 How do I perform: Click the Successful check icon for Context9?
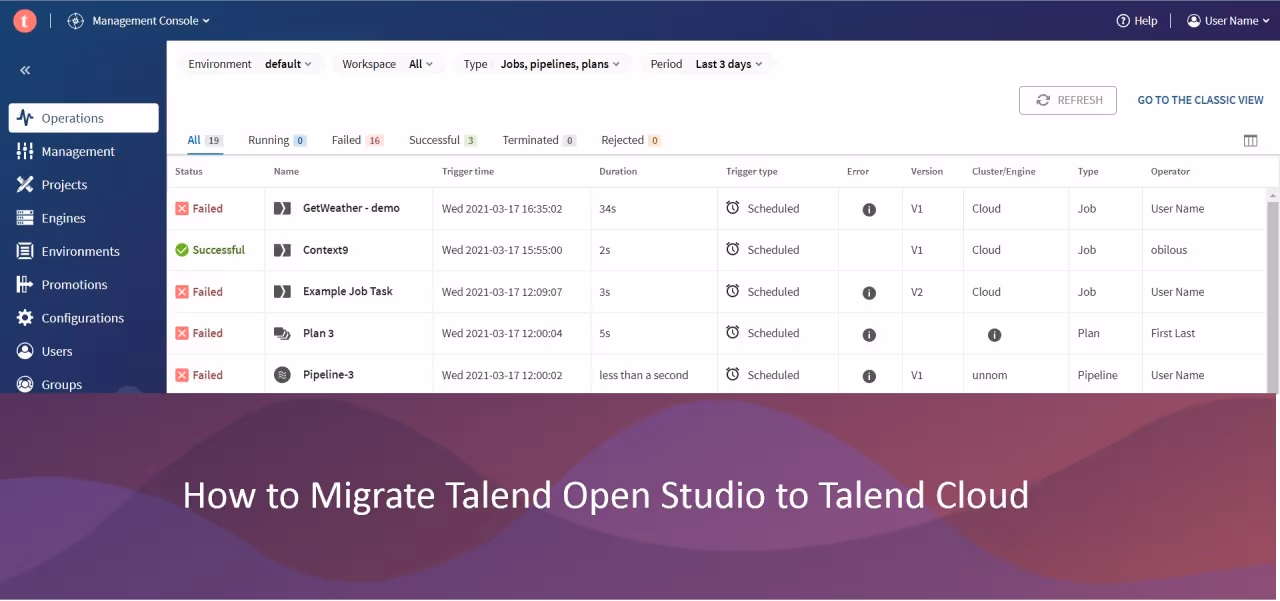click(182, 250)
